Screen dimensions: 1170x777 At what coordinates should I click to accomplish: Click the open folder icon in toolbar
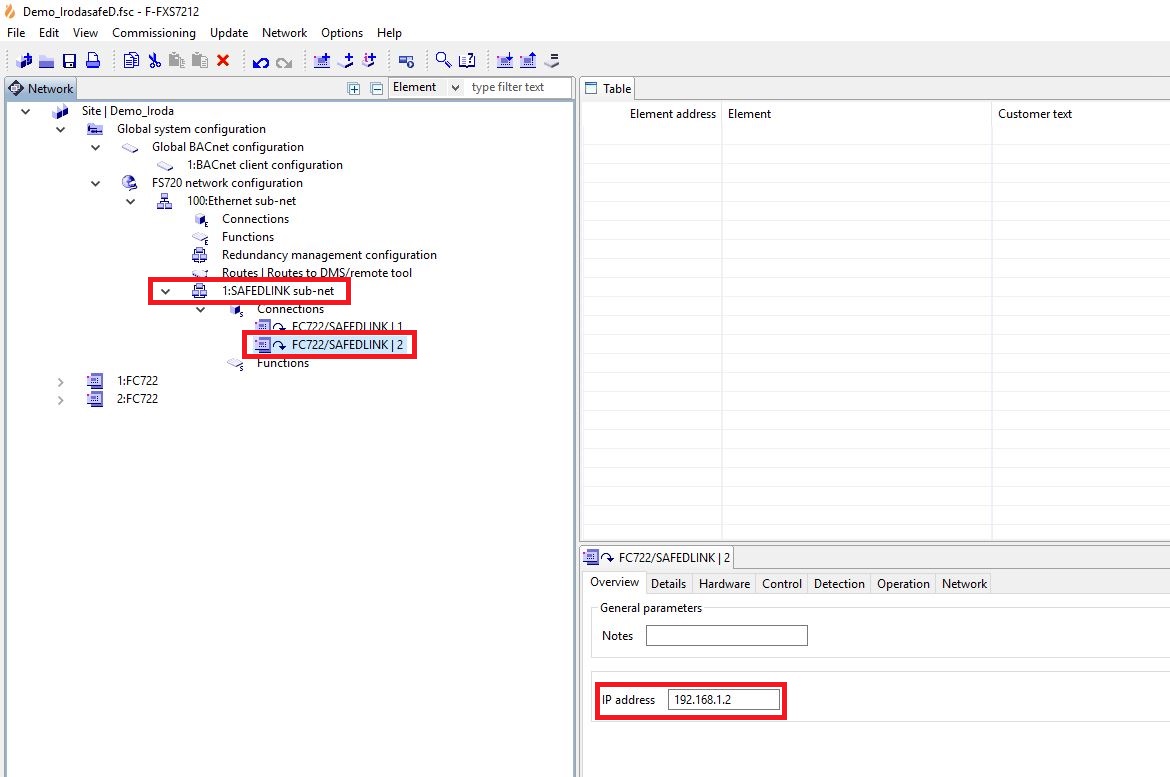tap(47, 61)
